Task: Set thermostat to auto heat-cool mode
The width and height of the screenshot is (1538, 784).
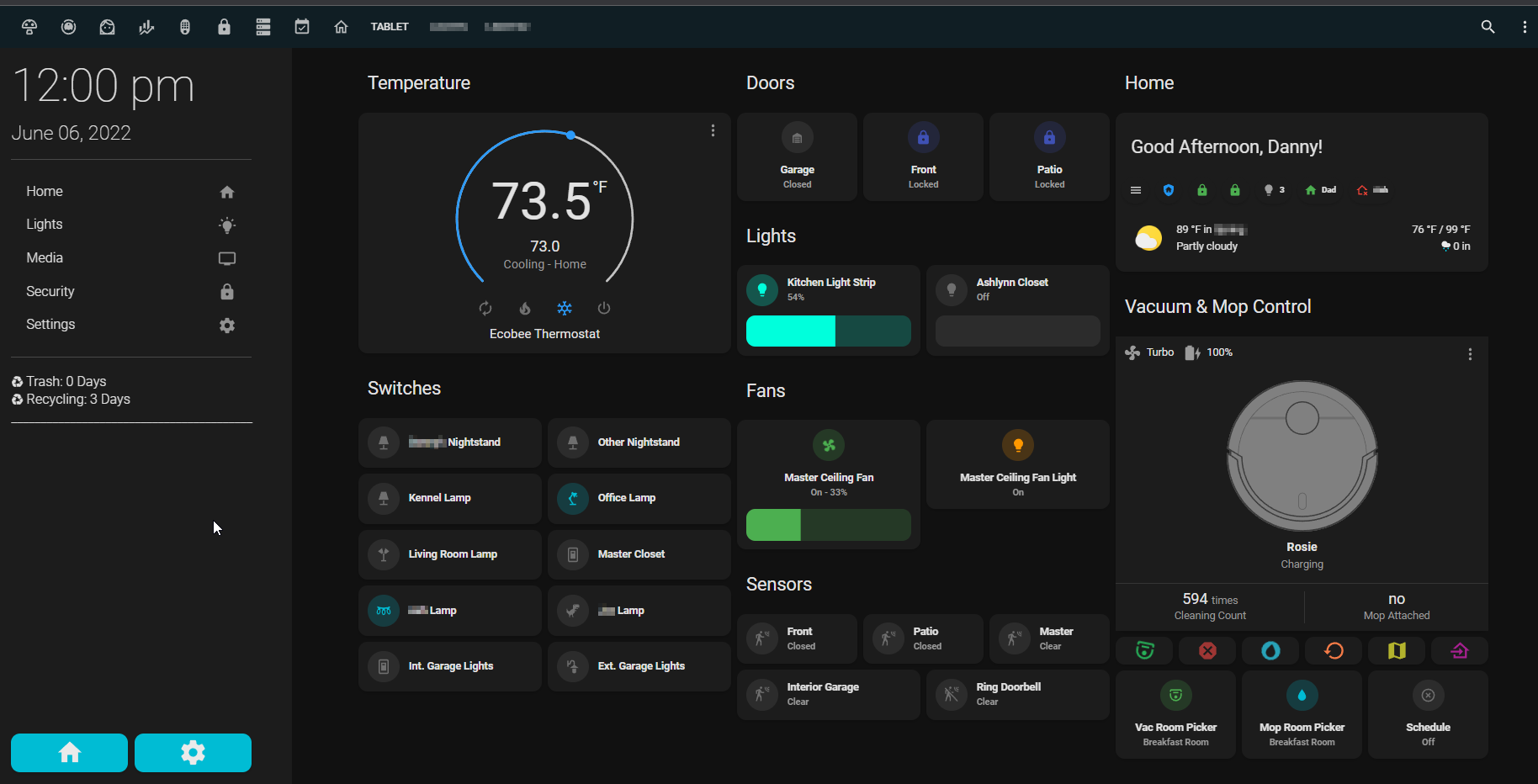Action: click(485, 308)
